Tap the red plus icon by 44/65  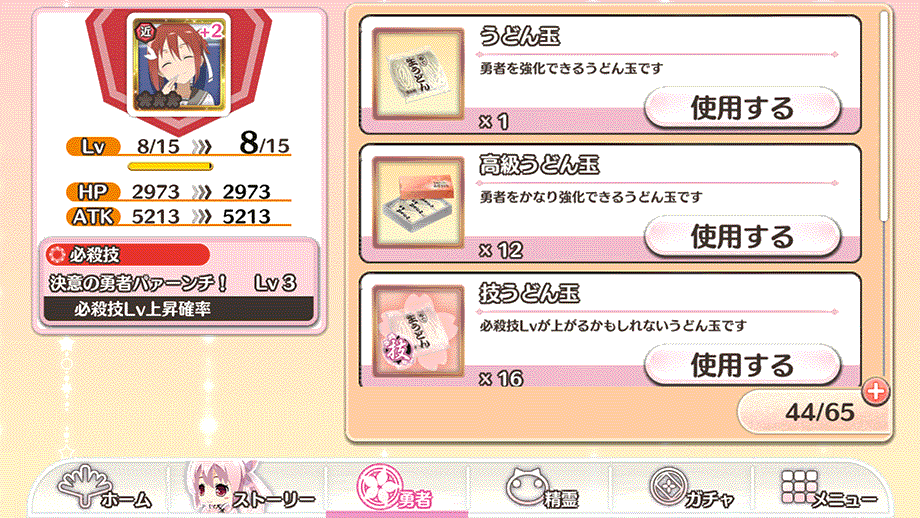[875, 391]
